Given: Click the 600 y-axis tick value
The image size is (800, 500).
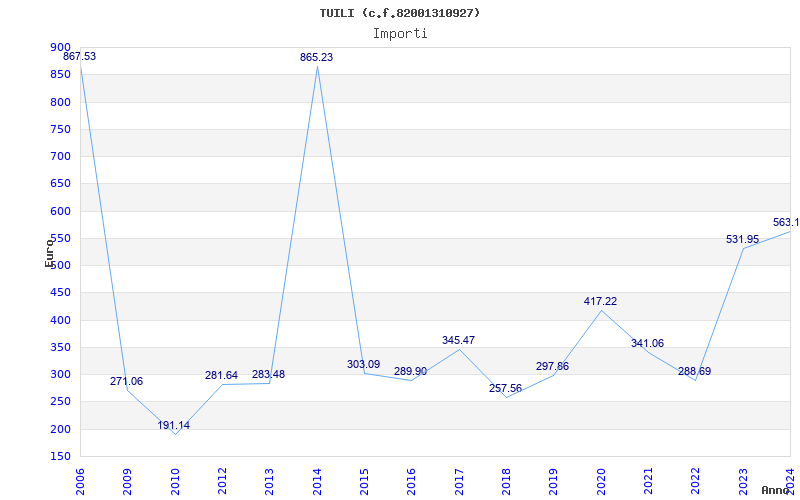Looking at the screenshot, I should tap(60, 211).
